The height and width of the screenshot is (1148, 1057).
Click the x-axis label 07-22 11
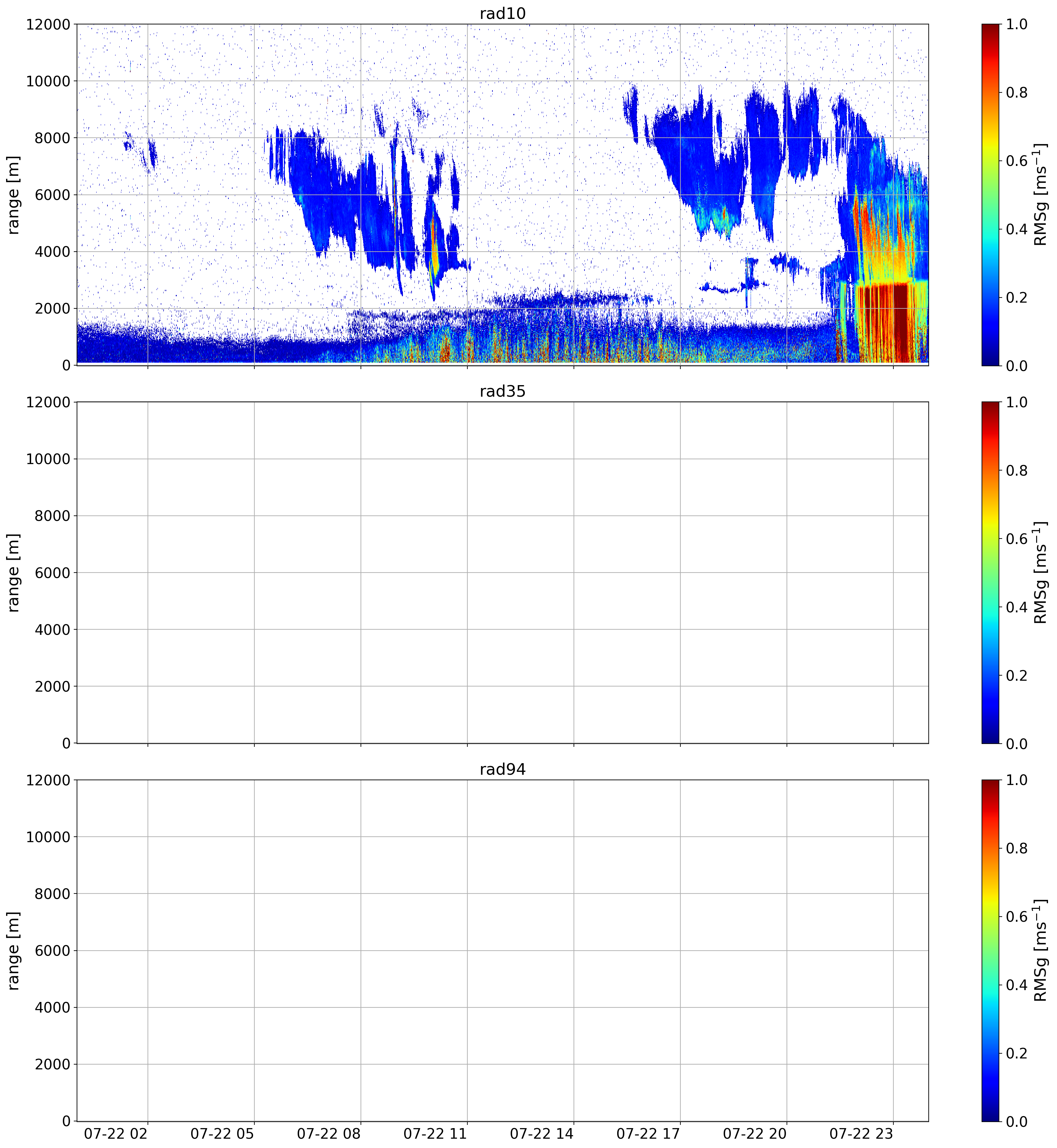435,1133
